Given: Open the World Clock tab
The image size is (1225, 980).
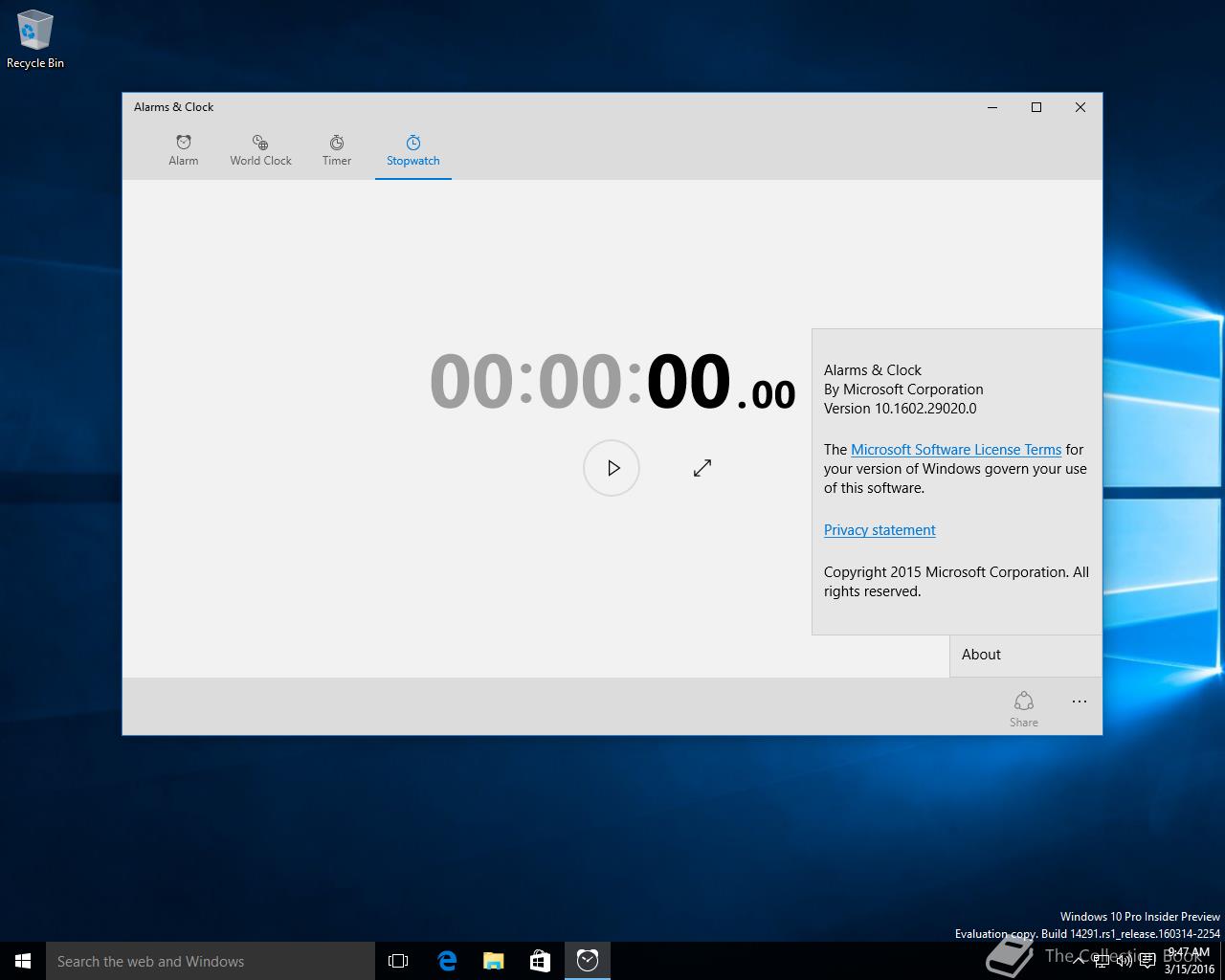Looking at the screenshot, I should (260, 150).
